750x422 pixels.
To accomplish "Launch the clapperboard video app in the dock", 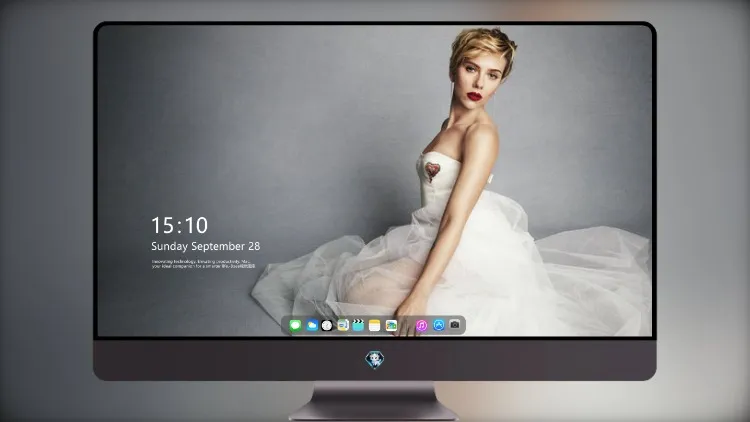I will (x=358, y=325).
